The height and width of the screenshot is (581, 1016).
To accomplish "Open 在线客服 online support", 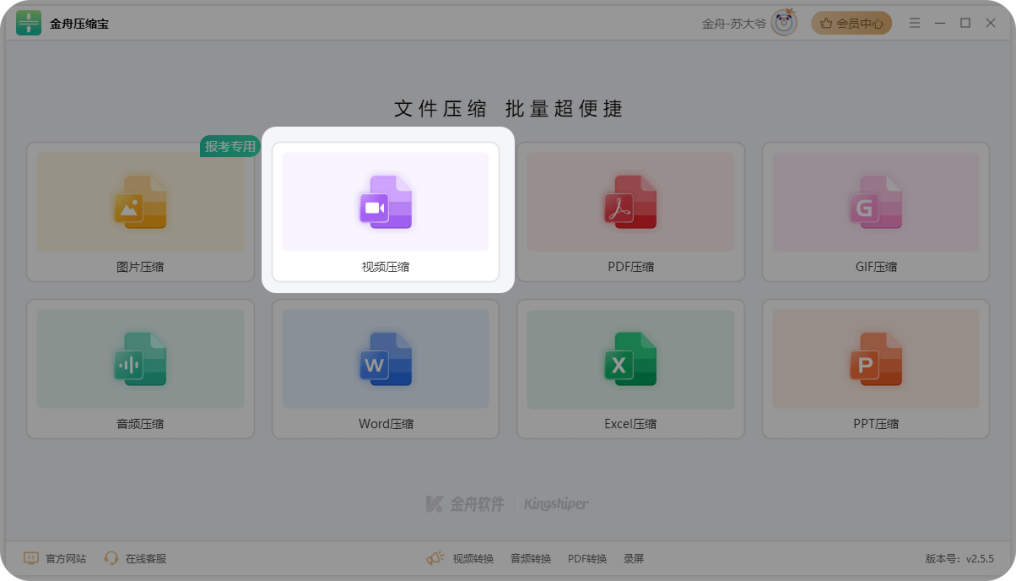I will 136,558.
